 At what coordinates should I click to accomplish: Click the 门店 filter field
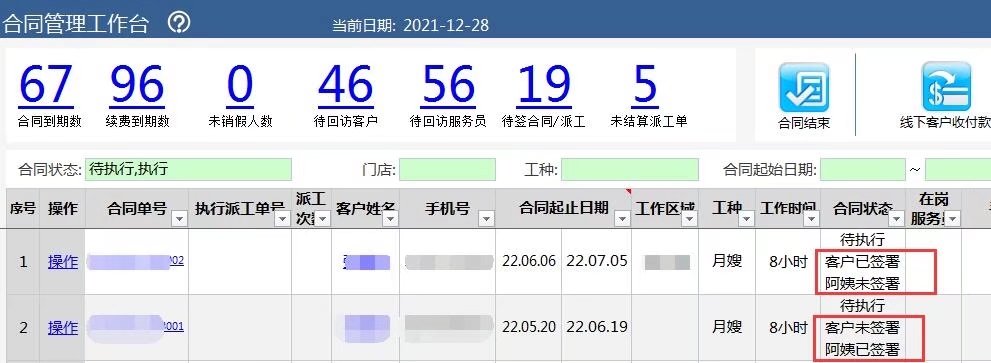click(447, 169)
